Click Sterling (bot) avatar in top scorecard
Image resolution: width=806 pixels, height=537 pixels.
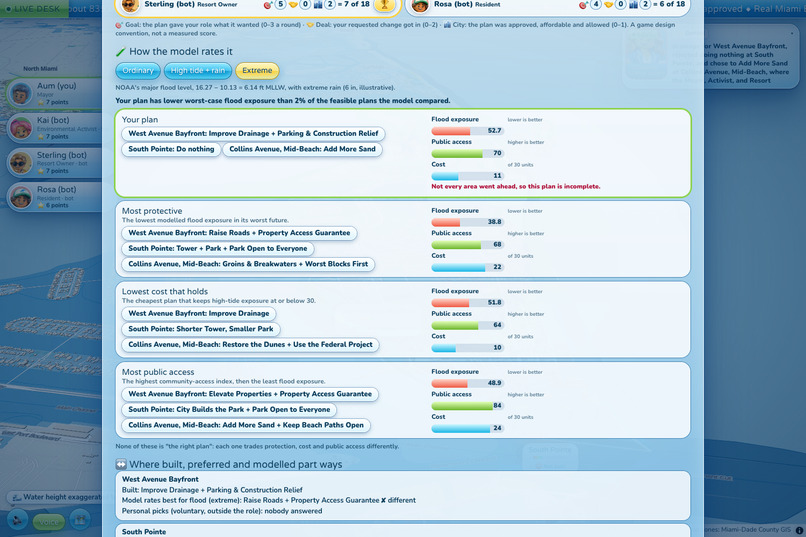[130, 5]
